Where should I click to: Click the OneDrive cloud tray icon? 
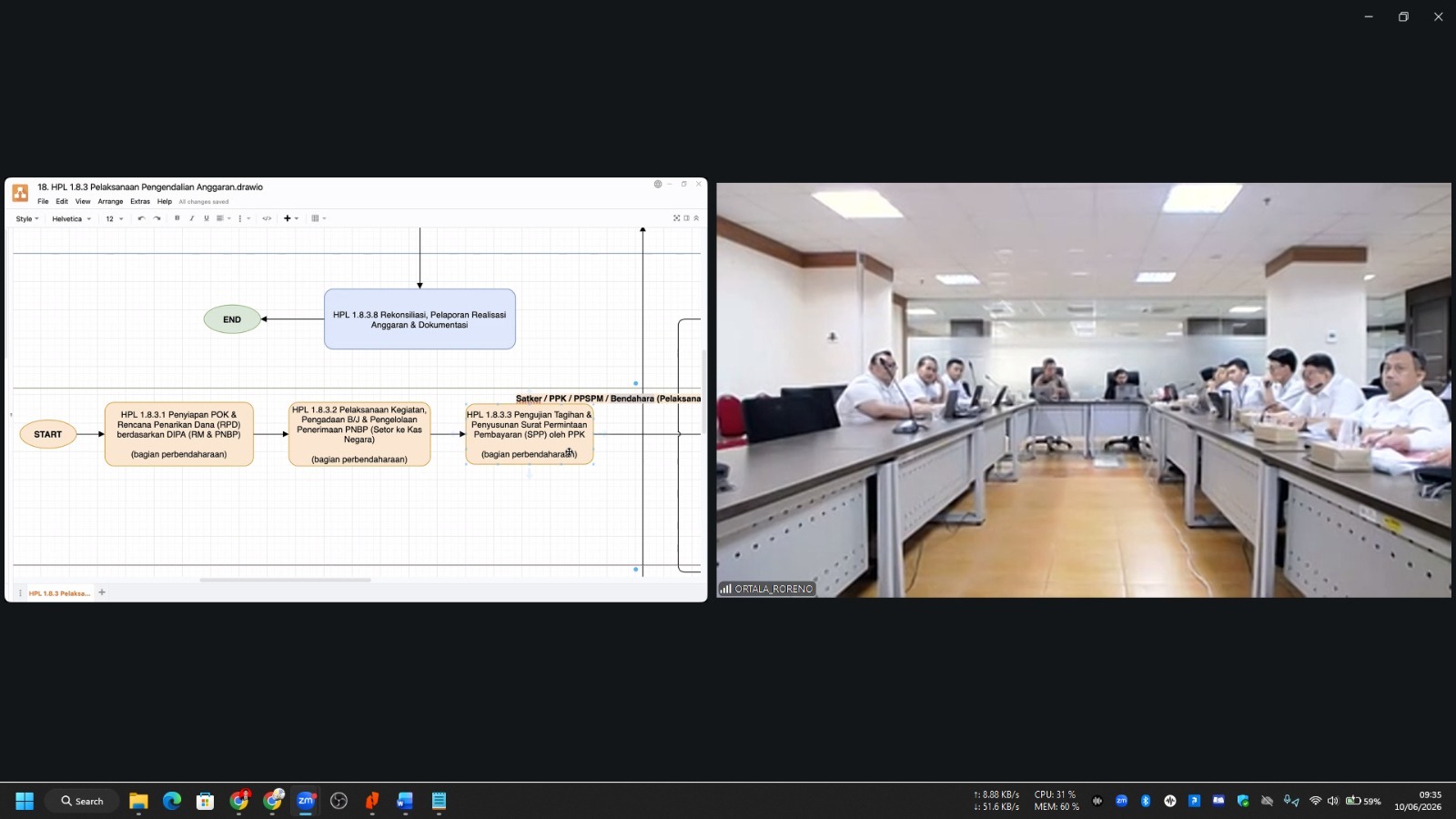pyautogui.click(x=1267, y=801)
